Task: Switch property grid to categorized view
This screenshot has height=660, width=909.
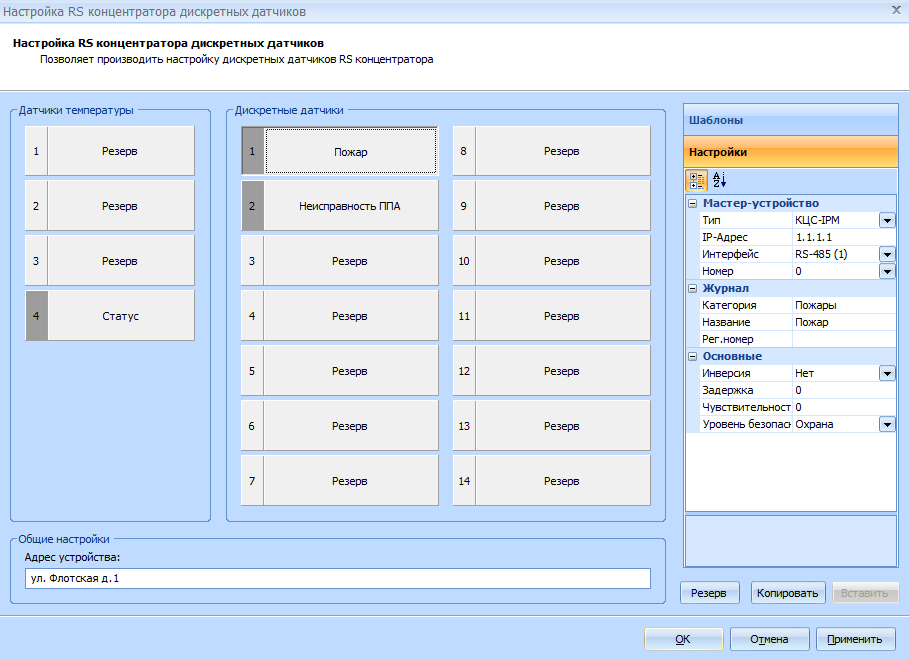Action: (x=697, y=180)
